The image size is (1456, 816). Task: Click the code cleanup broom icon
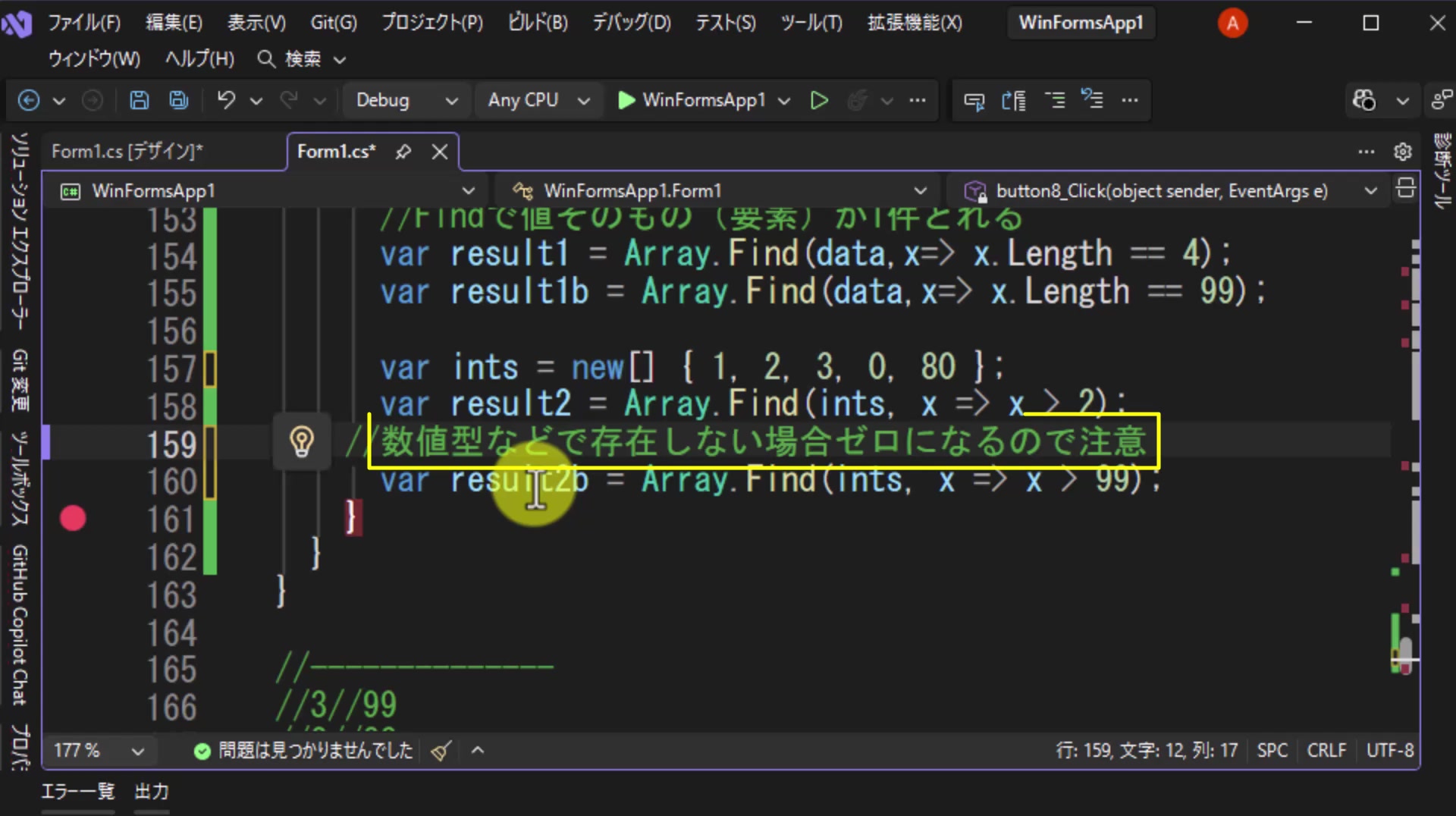coord(441,751)
